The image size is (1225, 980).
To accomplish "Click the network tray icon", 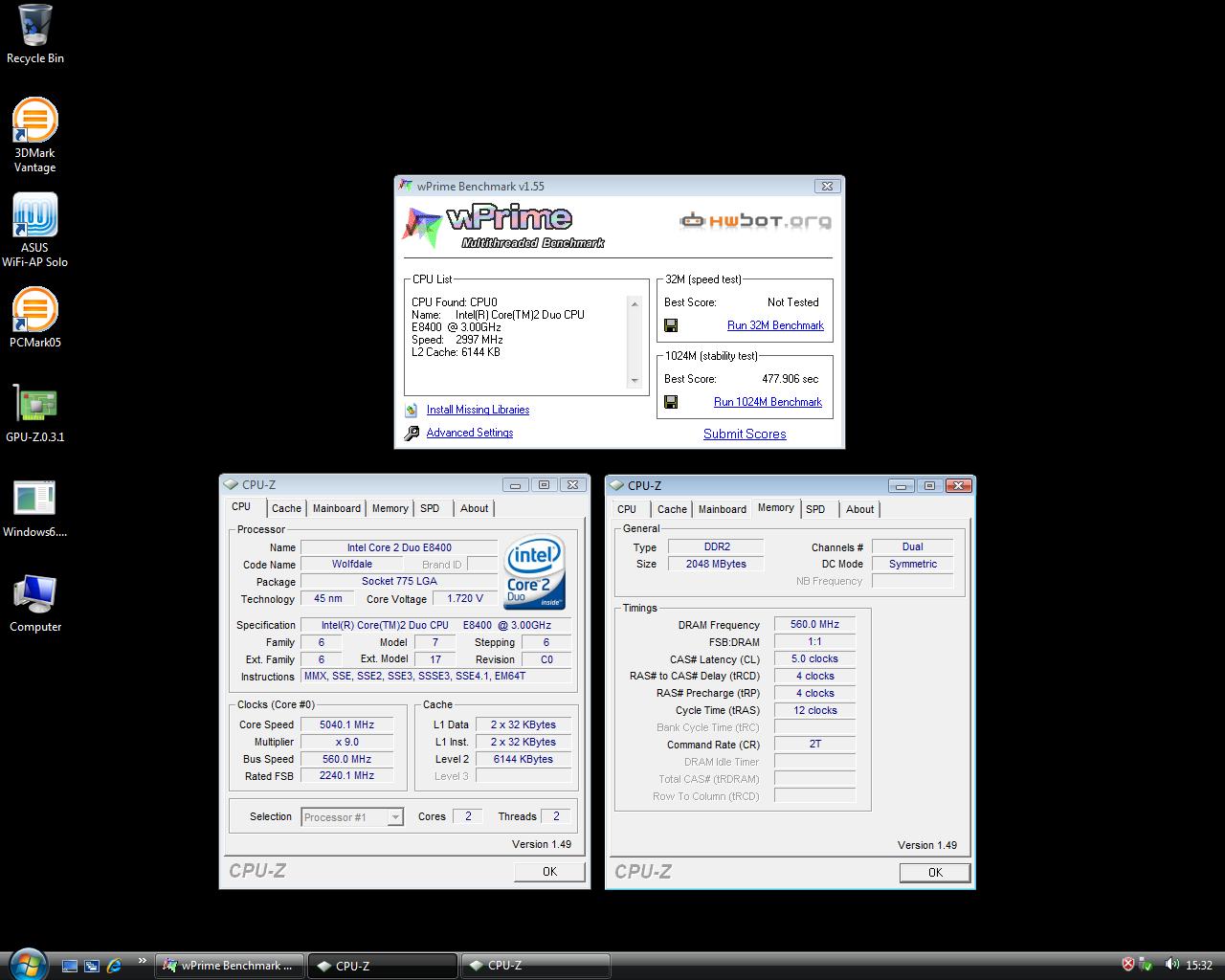I will pyautogui.click(x=1146, y=965).
